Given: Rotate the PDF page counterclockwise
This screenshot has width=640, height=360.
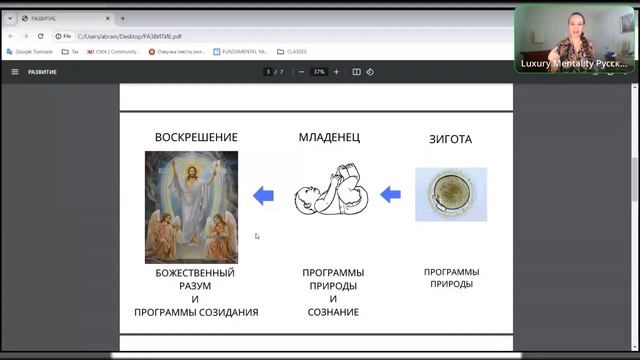Looking at the screenshot, I should [370, 72].
